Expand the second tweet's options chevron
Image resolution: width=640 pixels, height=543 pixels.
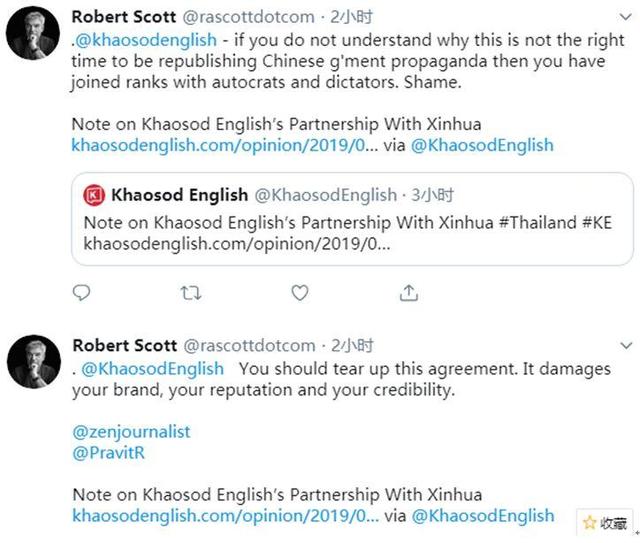click(x=625, y=346)
